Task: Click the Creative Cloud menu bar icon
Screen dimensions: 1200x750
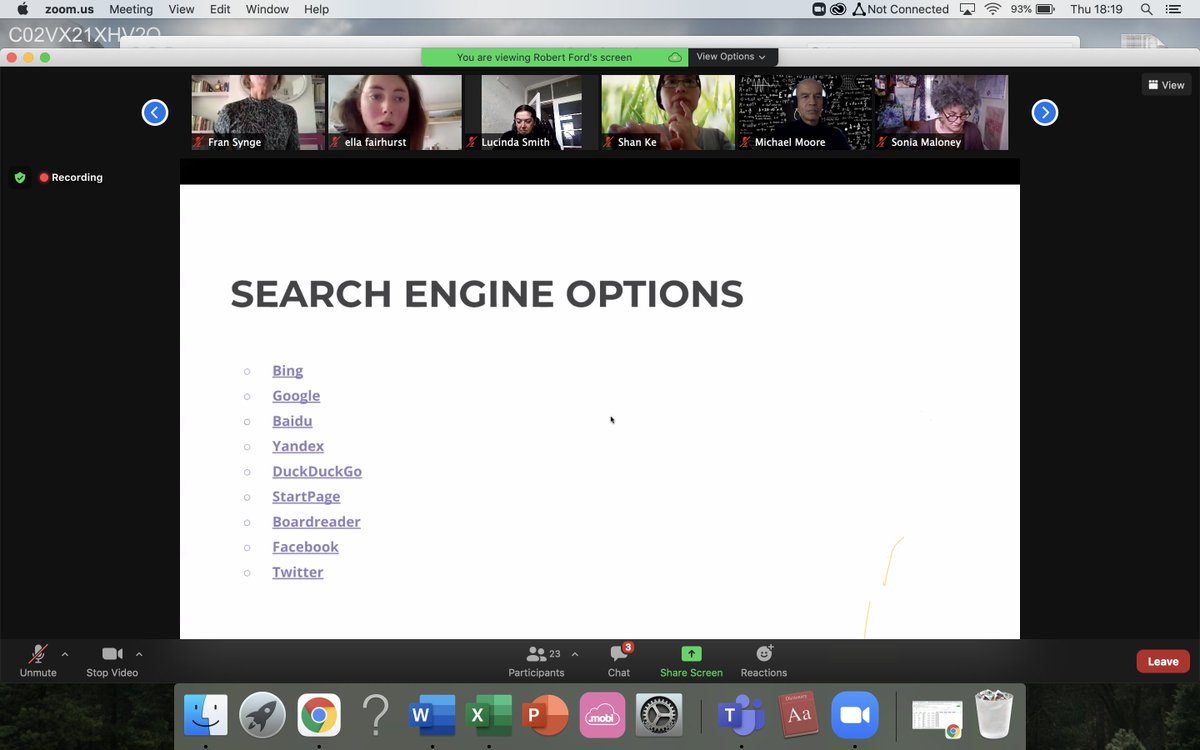Action: tap(838, 9)
